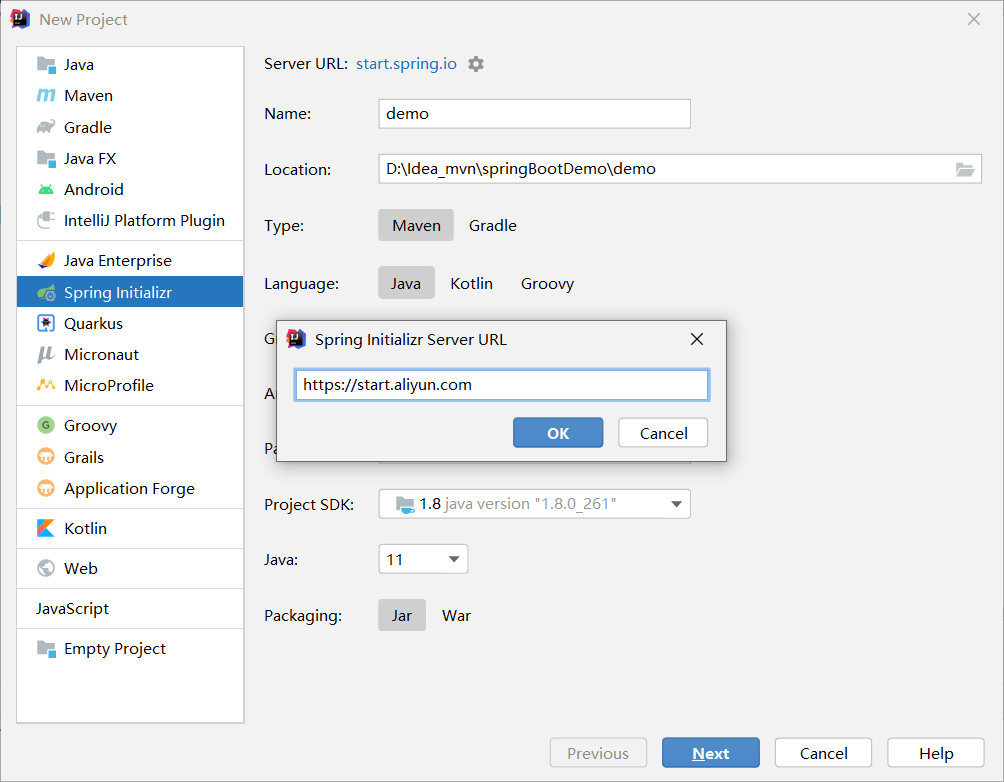Select MicroProfile in the project list
This screenshot has width=1004, height=782.
click(x=130, y=385)
